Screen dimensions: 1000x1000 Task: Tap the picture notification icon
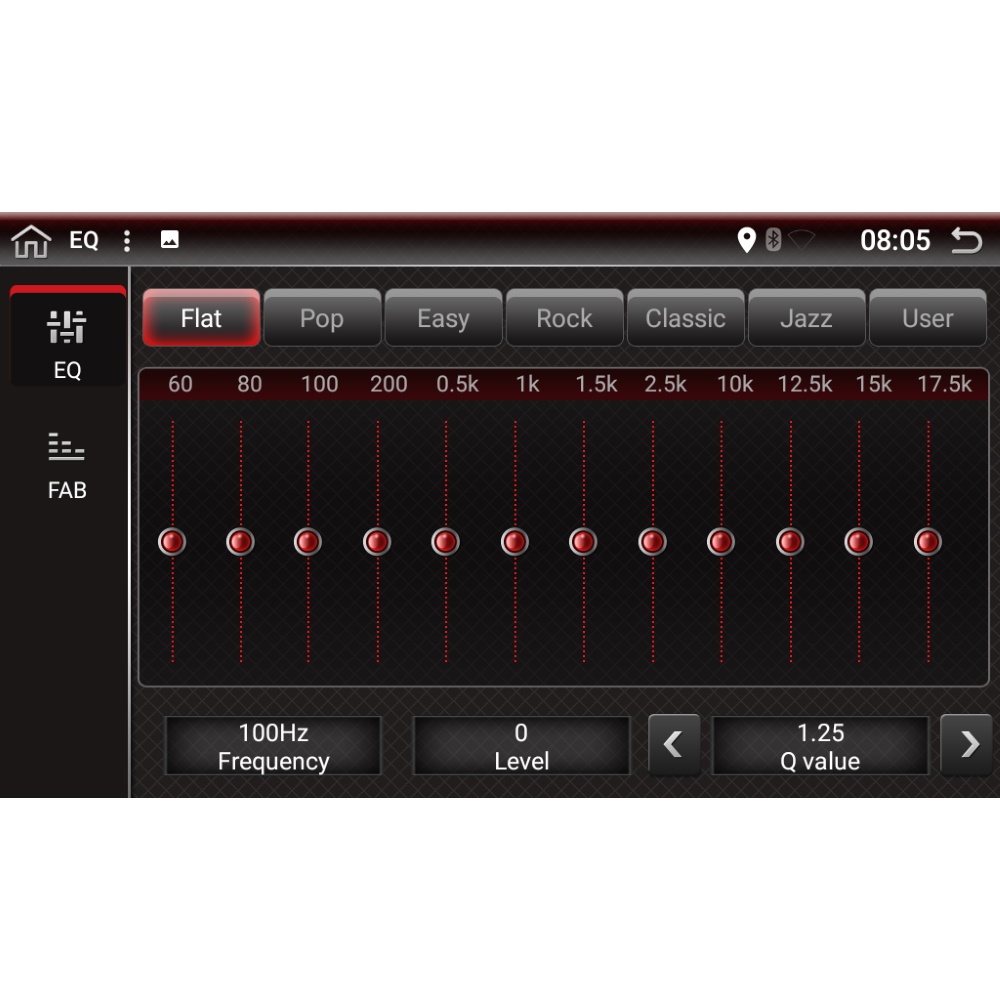click(169, 240)
